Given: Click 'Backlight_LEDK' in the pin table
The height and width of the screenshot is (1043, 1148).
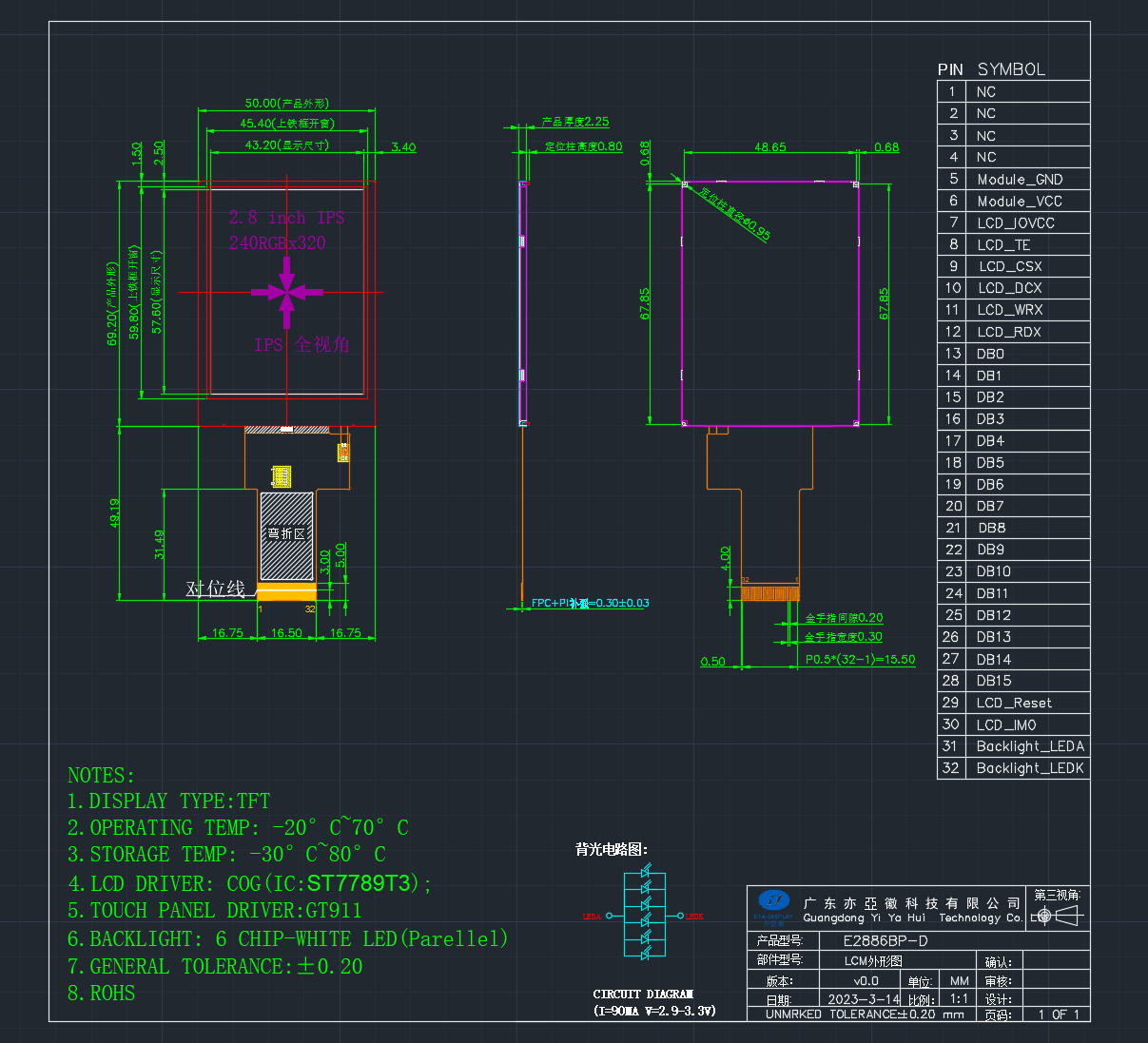Looking at the screenshot, I should point(1030,768).
